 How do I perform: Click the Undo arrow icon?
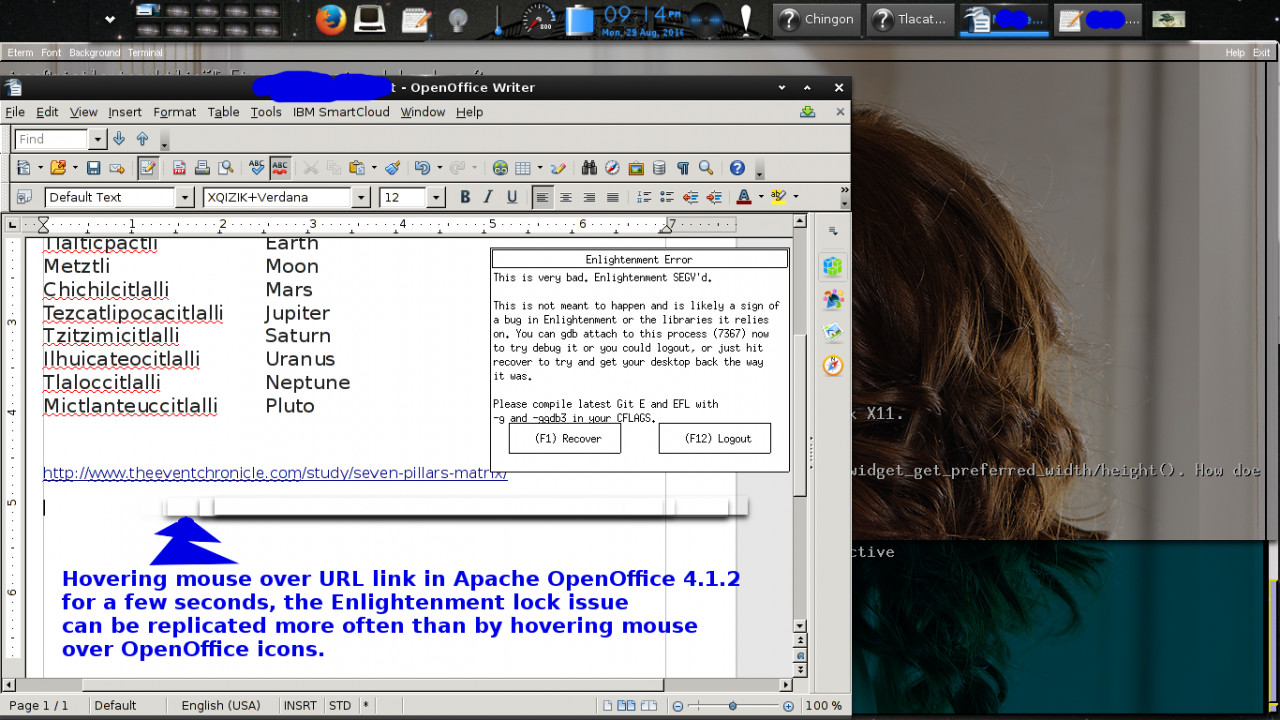(422, 168)
